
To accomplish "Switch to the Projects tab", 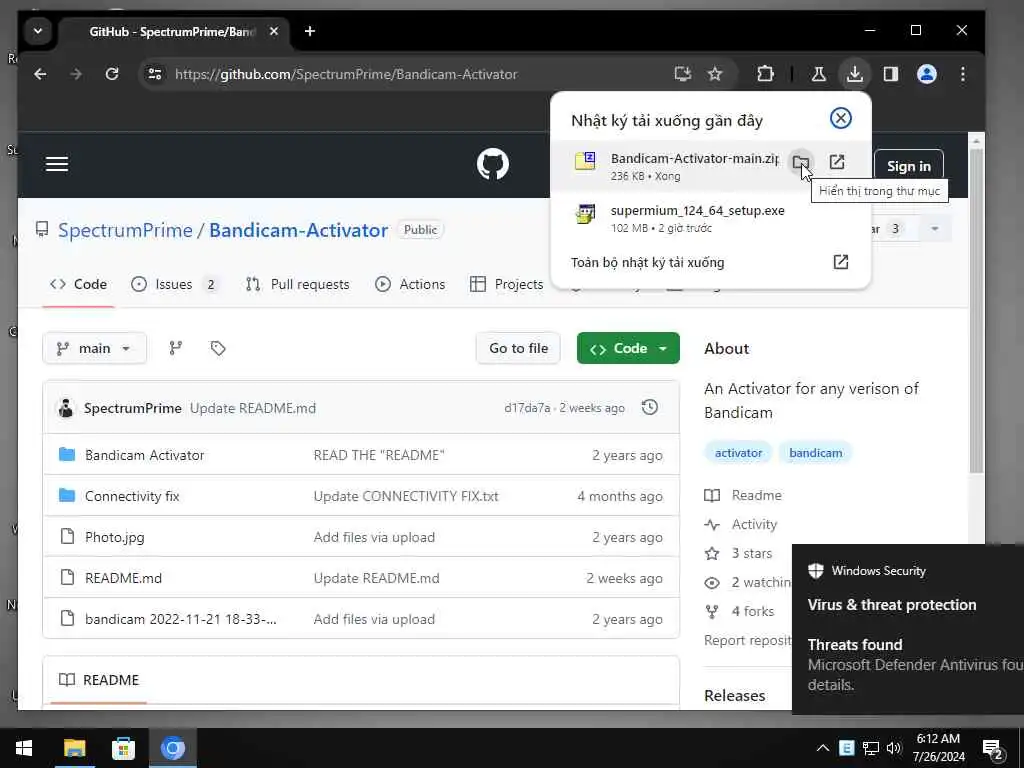I will [507, 284].
